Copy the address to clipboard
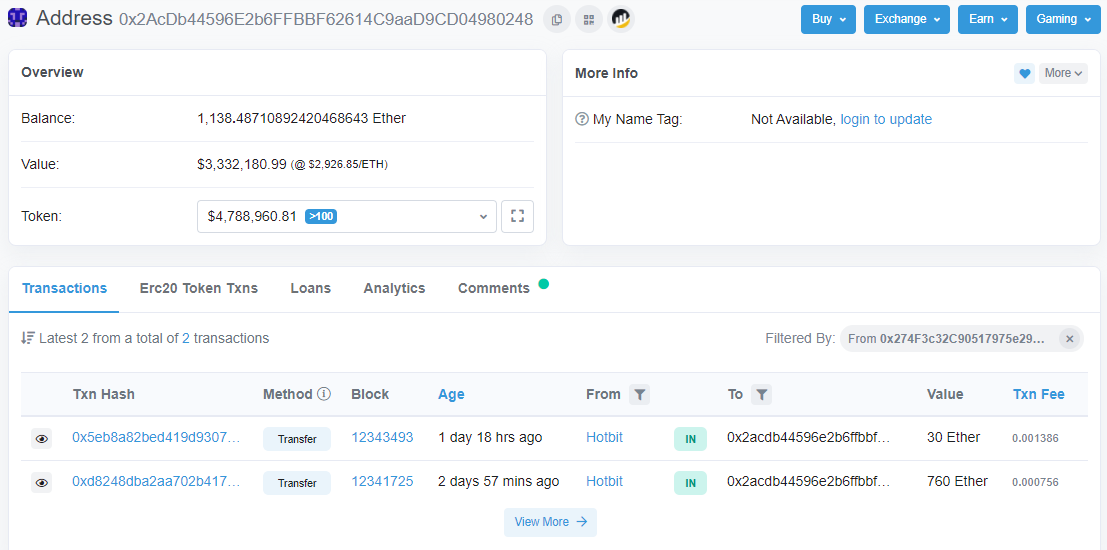The height and width of the screenshot is (550, 1107). (x=557, y=19)
